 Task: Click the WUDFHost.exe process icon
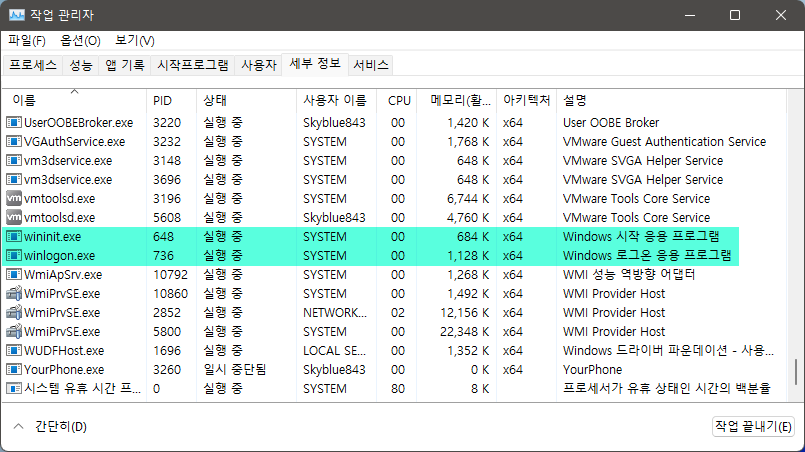point(14,350)
